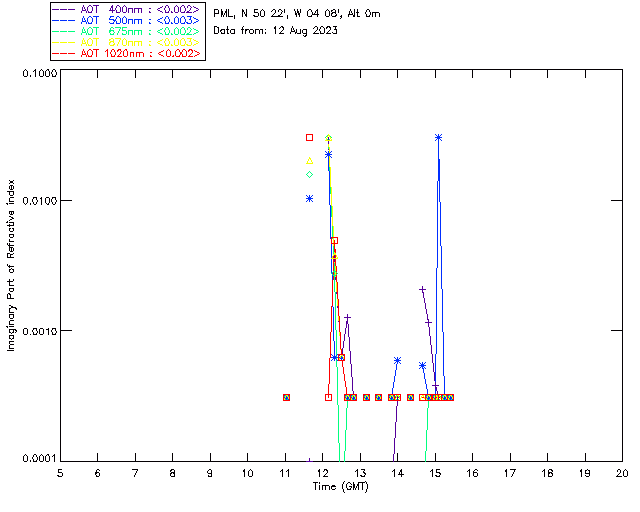Click the blue dashed line sample in legend

pyautogui.click(x=64, y=20)
